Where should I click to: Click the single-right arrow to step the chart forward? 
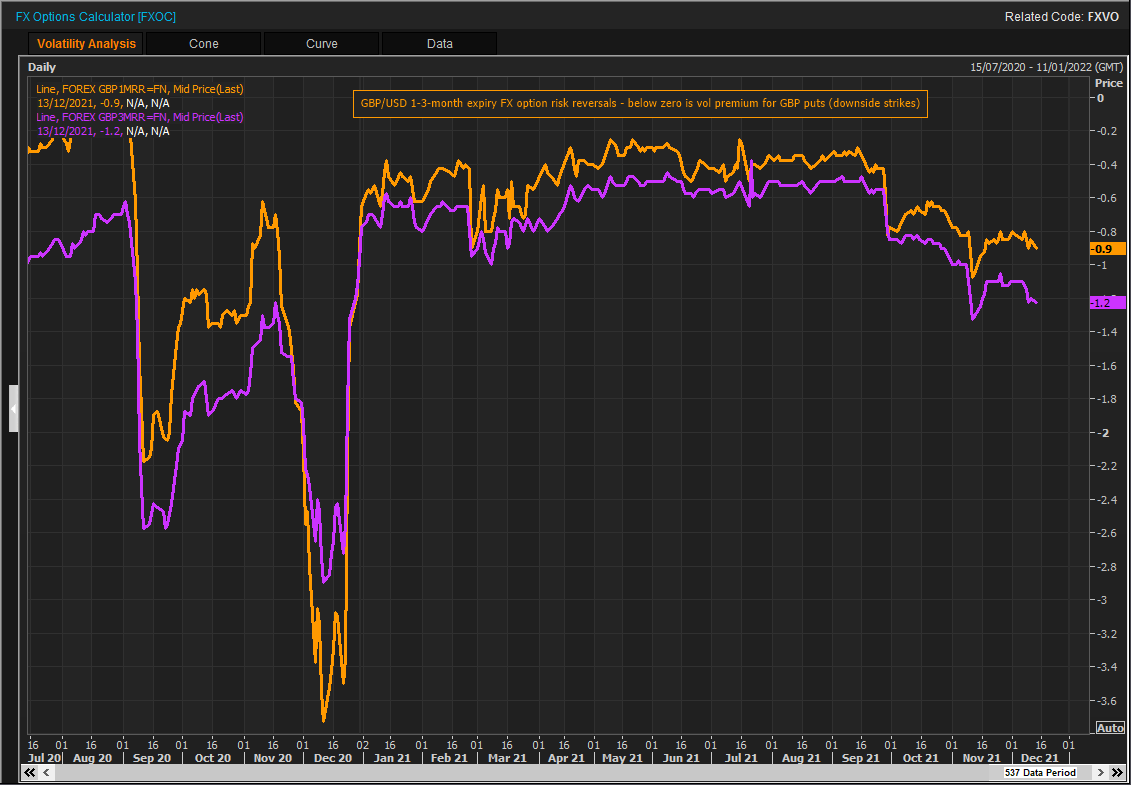point(1100,772)
